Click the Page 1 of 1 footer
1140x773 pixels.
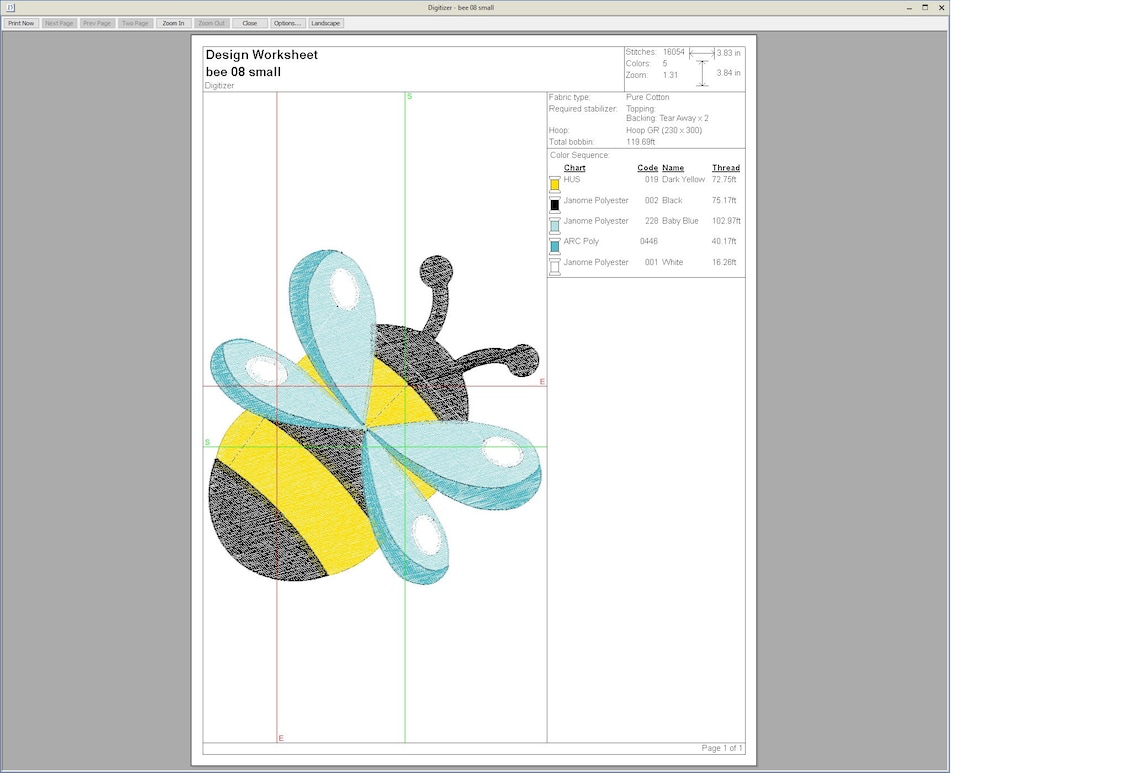tap(721, 748)
